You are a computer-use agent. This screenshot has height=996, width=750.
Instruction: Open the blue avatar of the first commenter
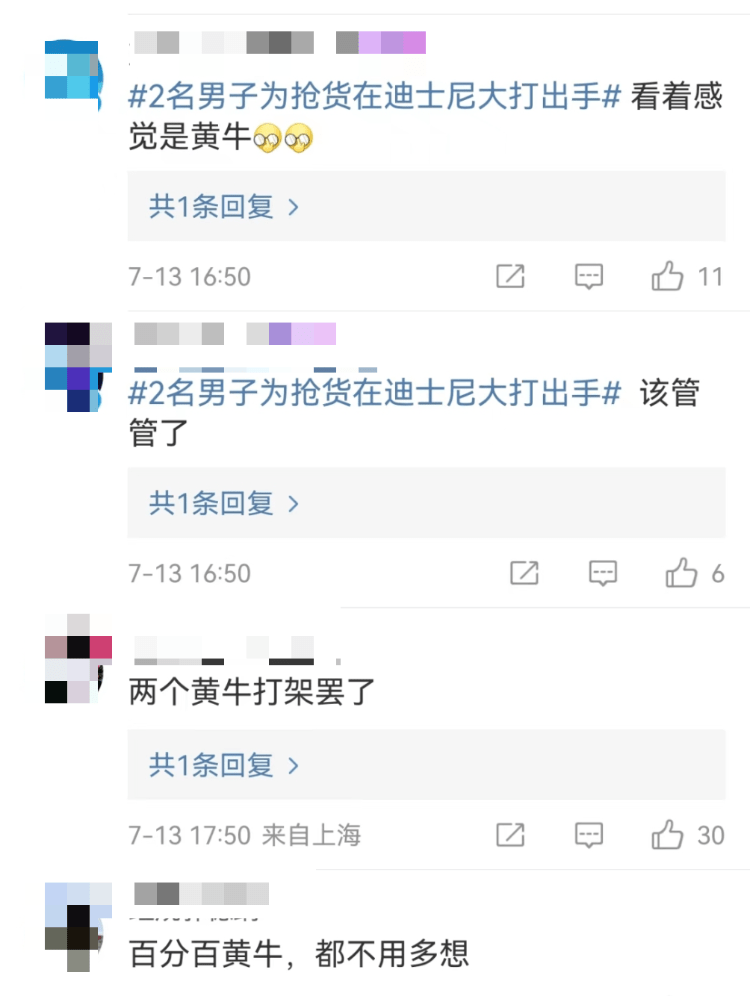click(x=72, y=75)
